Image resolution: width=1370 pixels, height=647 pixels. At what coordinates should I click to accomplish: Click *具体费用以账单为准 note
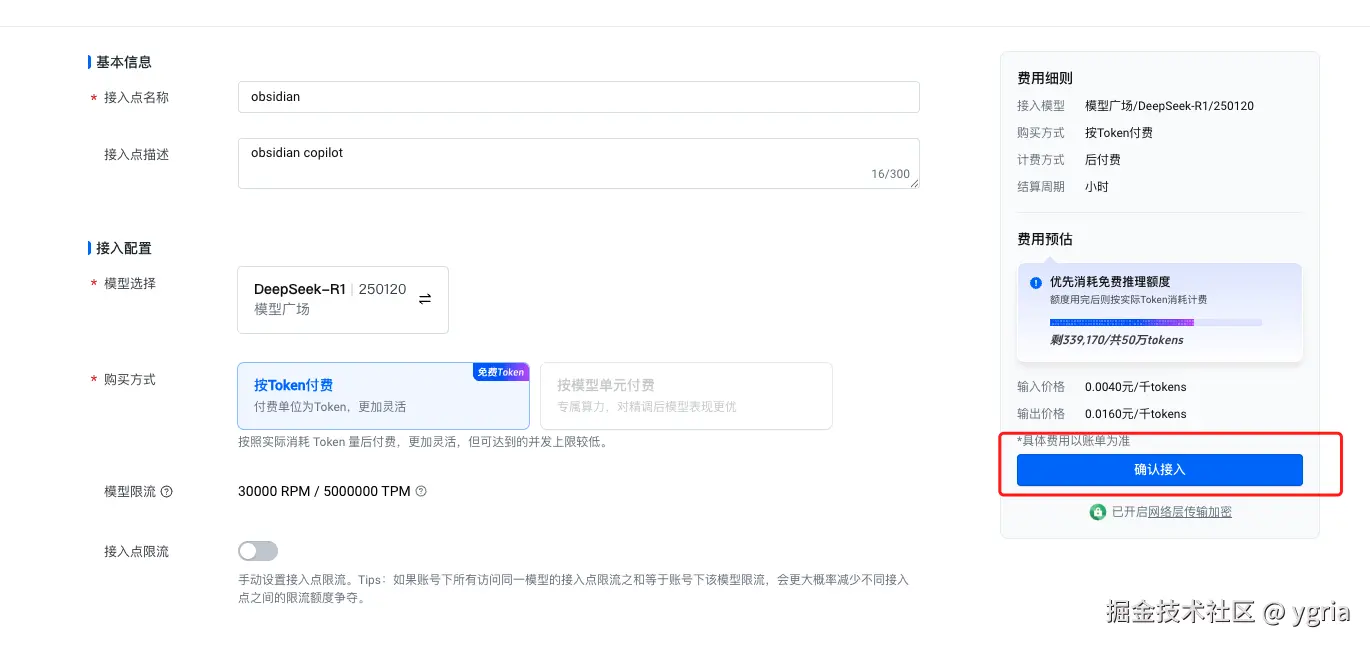pyautogui.click(x=1073, y=441)
